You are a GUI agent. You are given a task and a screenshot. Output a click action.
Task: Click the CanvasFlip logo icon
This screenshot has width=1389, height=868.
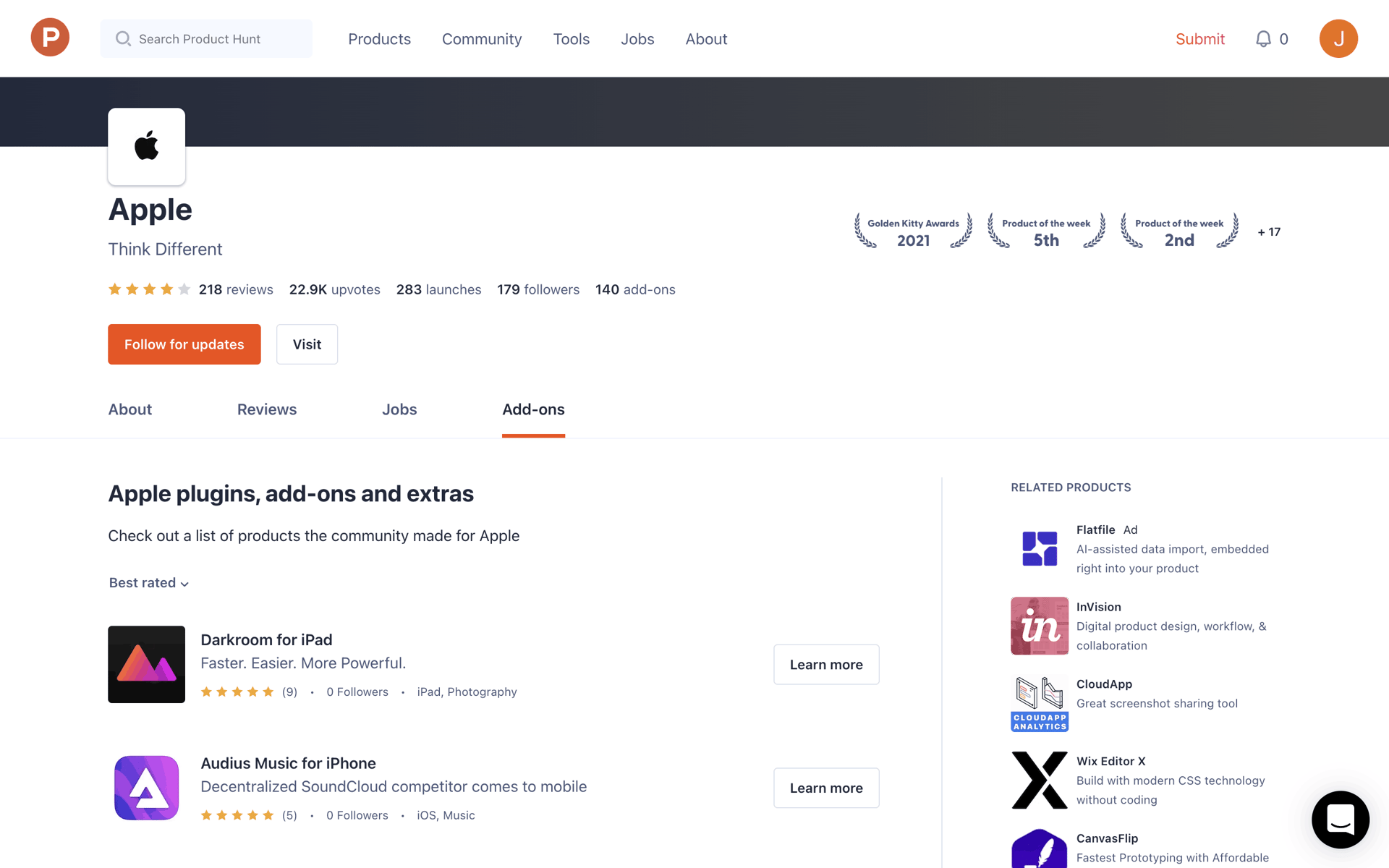click(x=1040, y=848)
